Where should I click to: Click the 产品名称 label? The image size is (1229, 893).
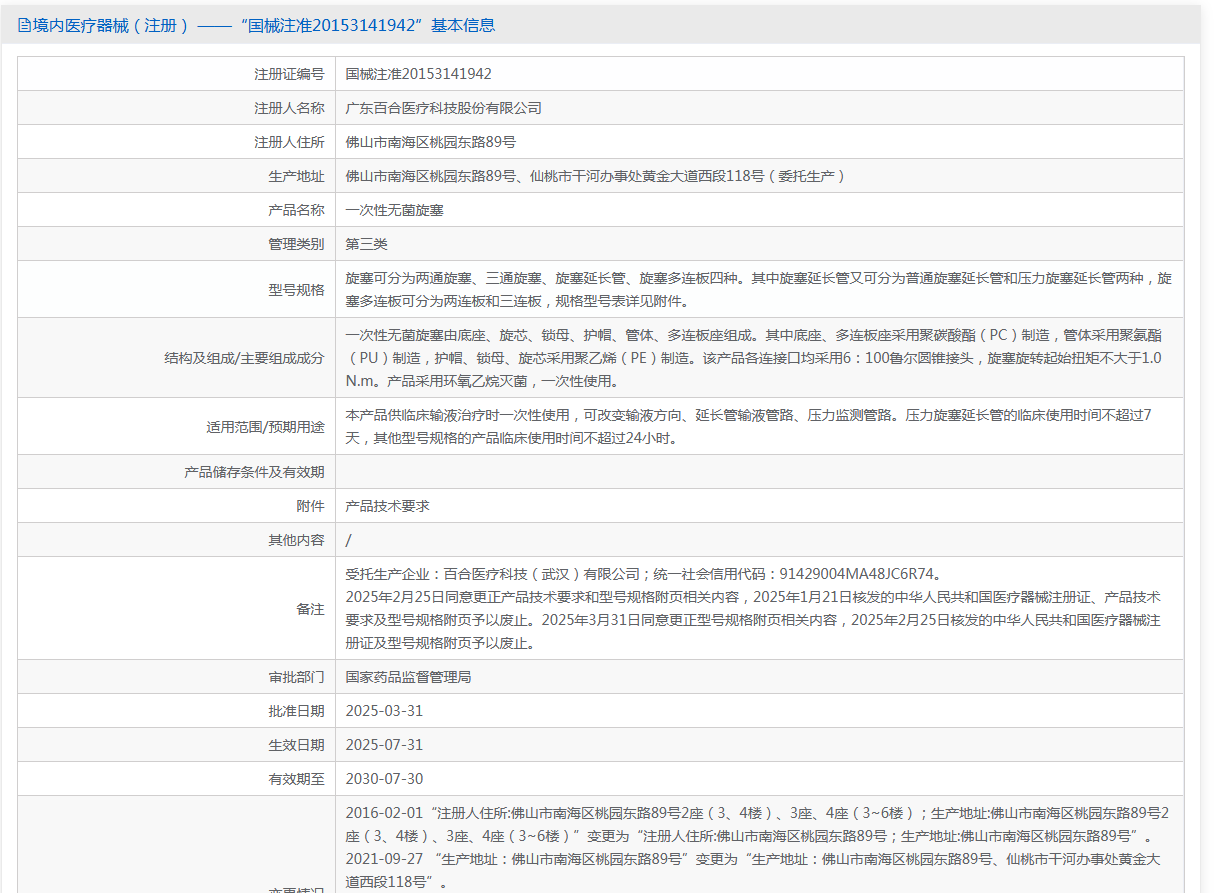[296, 210]
